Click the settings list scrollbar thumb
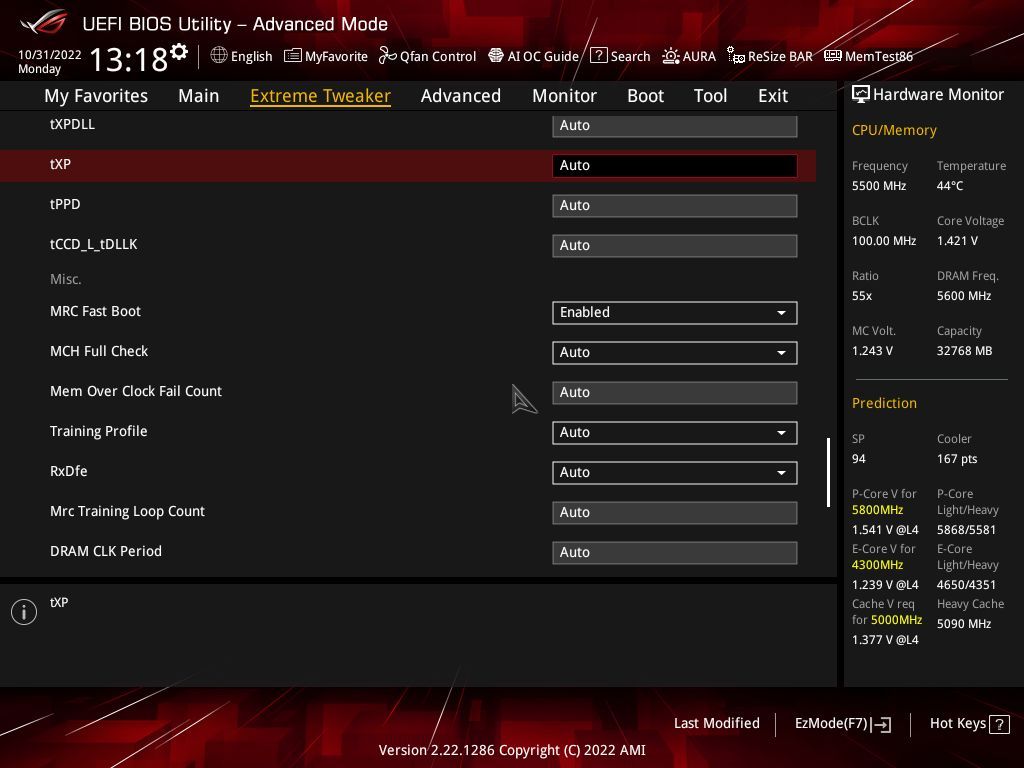Screen dimensions: 1024x768 pos(828,472)
